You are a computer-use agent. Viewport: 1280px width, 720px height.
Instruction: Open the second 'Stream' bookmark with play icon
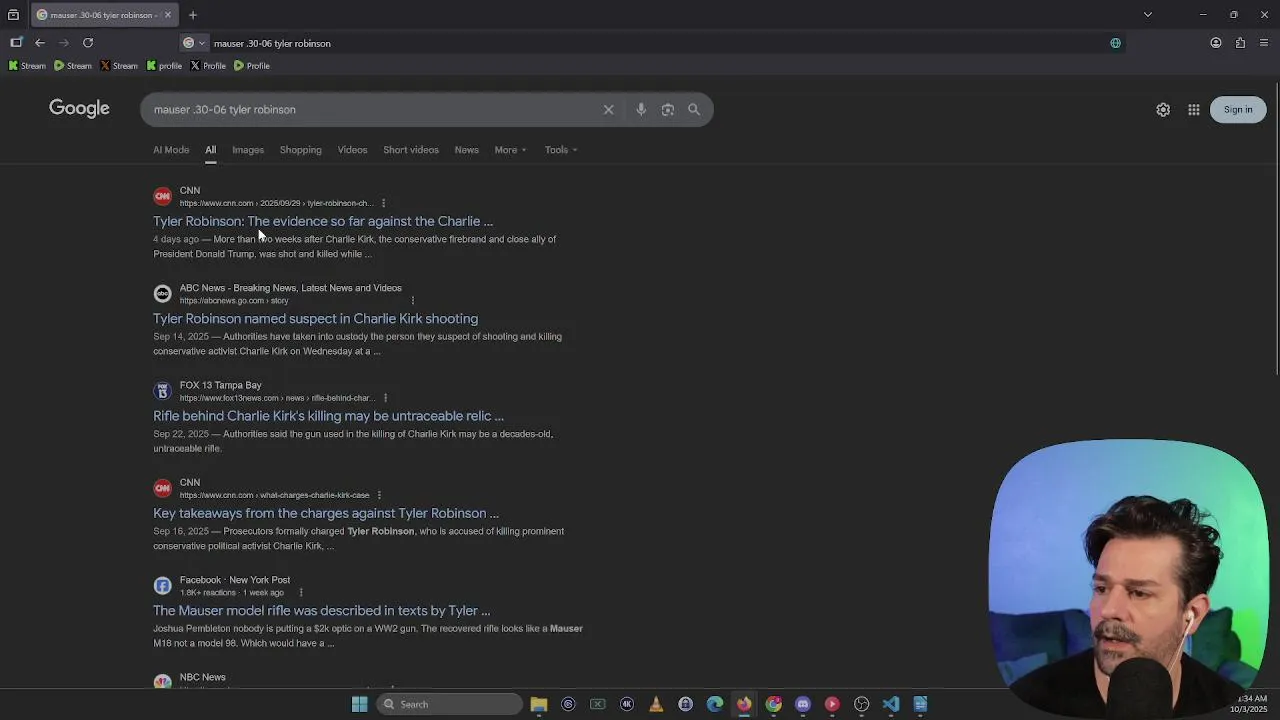[x=73, y=66]
